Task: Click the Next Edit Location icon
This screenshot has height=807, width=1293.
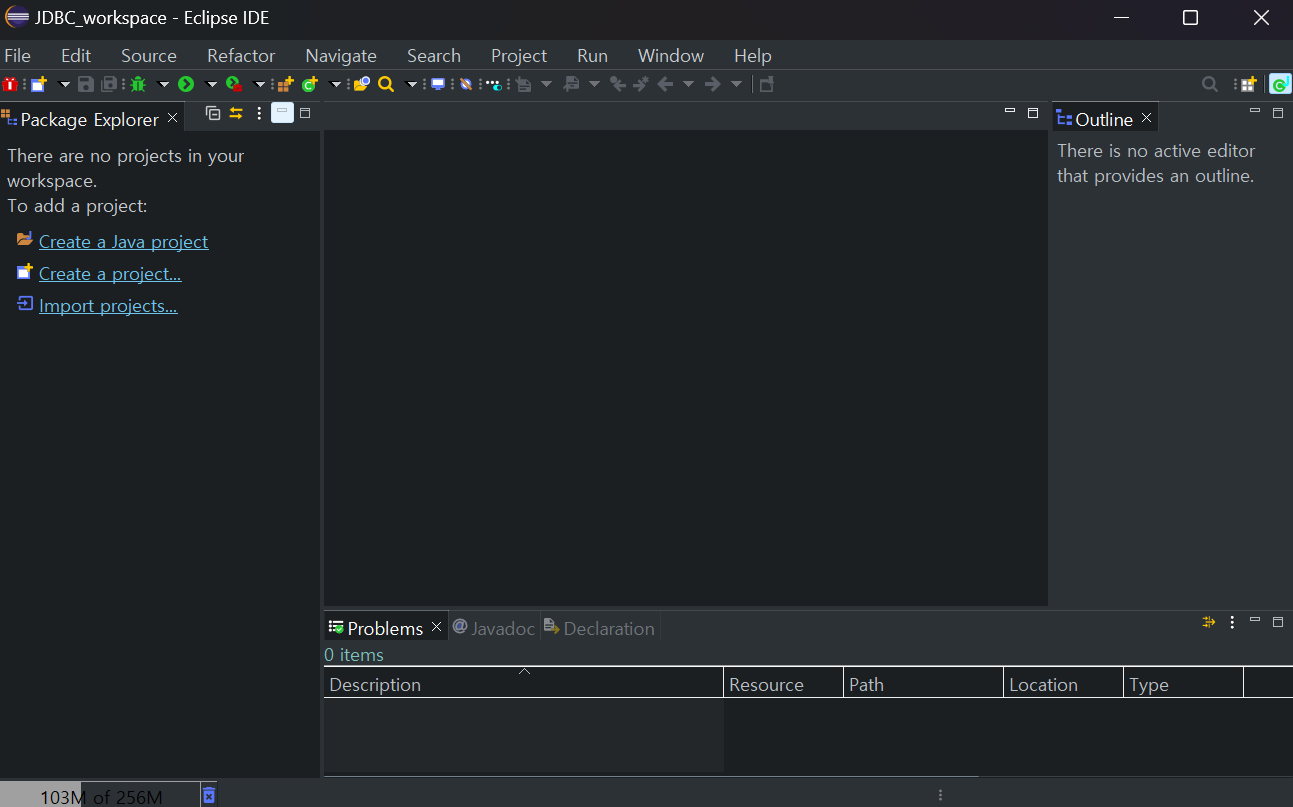Action: (641, 85)
